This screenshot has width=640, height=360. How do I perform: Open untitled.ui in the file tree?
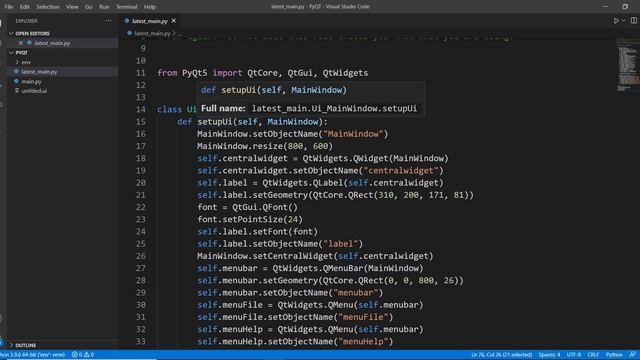point(34,91)
